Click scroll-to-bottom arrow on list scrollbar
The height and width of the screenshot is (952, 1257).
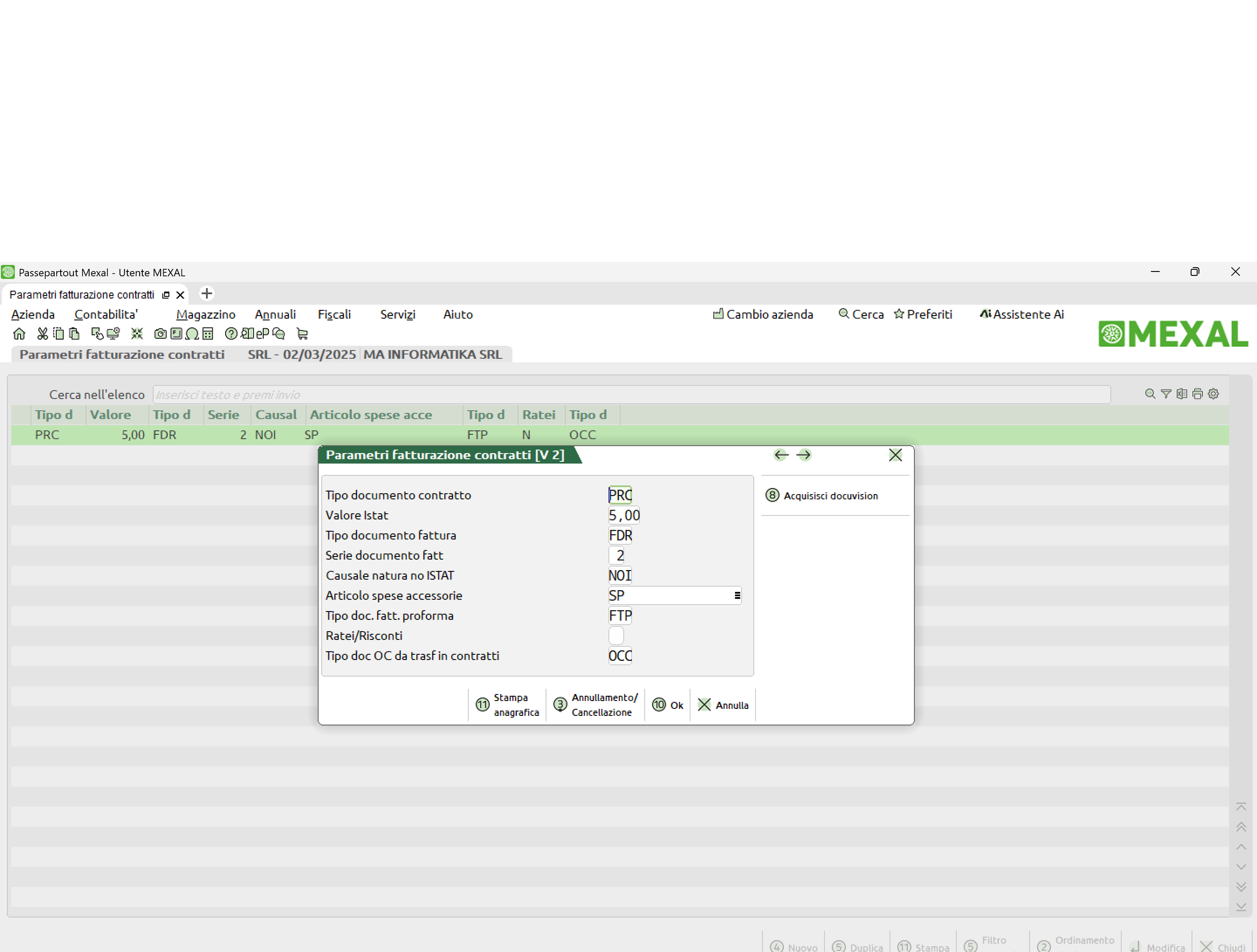(1241, 907)
